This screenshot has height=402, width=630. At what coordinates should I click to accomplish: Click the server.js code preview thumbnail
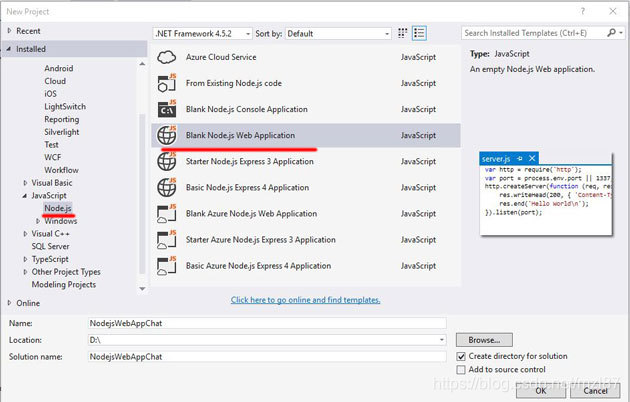[546, 194]
